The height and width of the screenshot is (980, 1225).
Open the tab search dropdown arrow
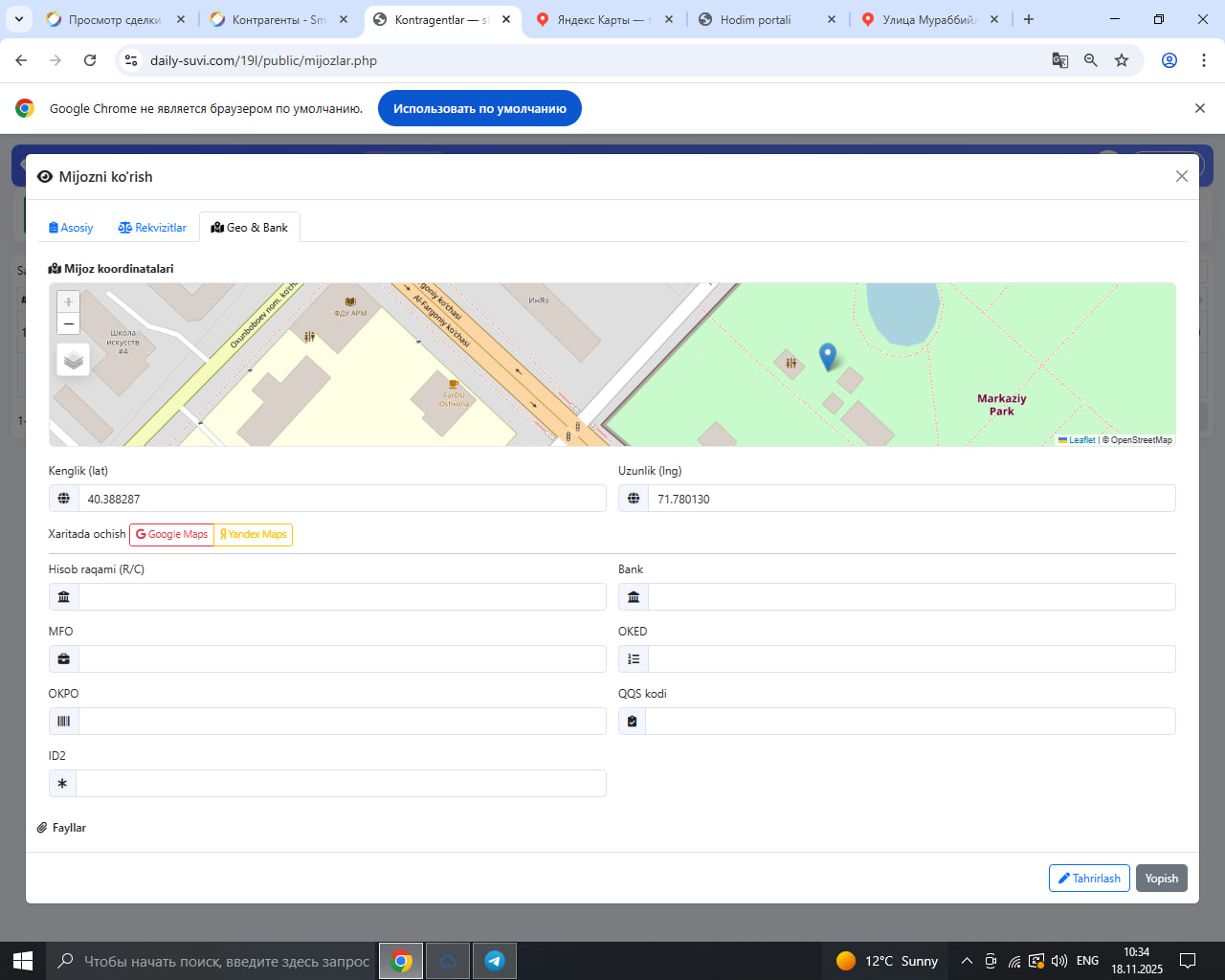pyautogui.click(x=19, y=19)
